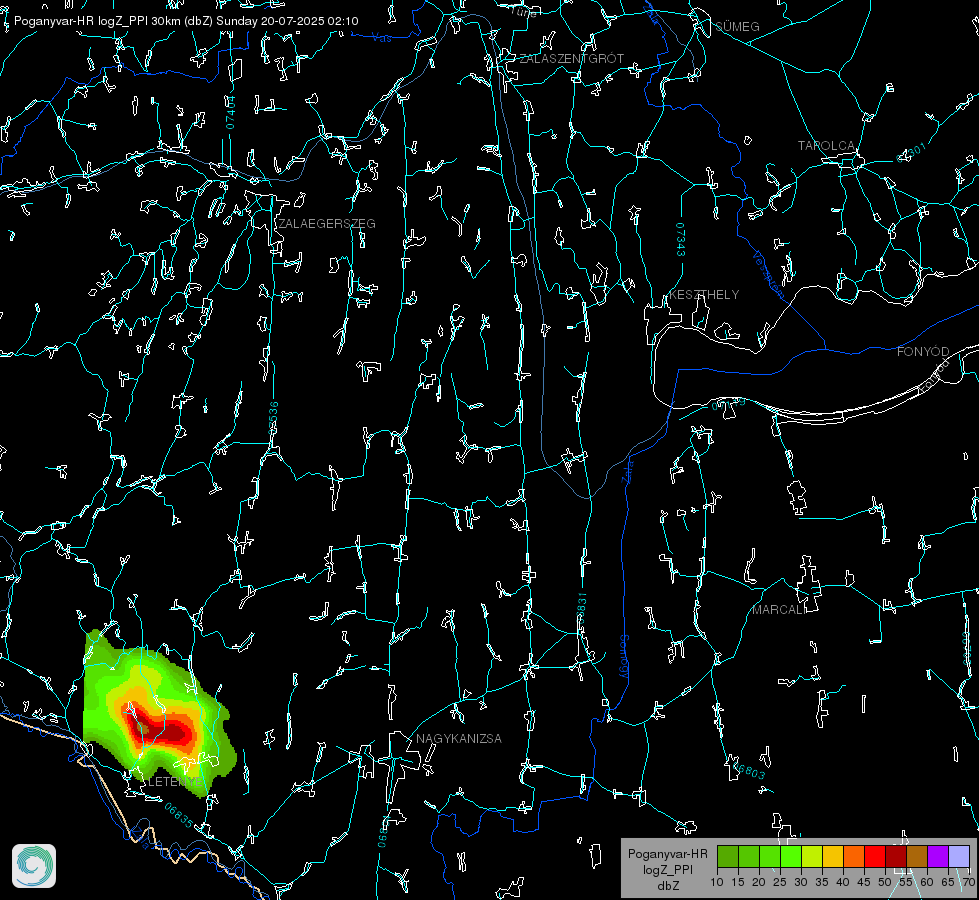Click road number 07343 label
This screenshot has height=900, width=979.
681,240
